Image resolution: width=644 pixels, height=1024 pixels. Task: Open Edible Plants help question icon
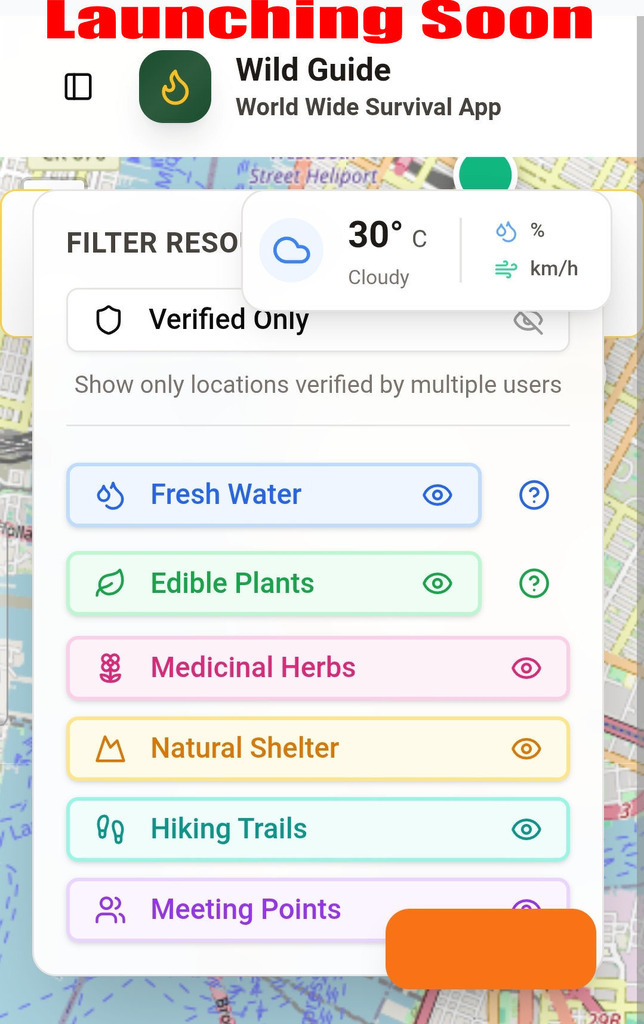coord(534,583)
